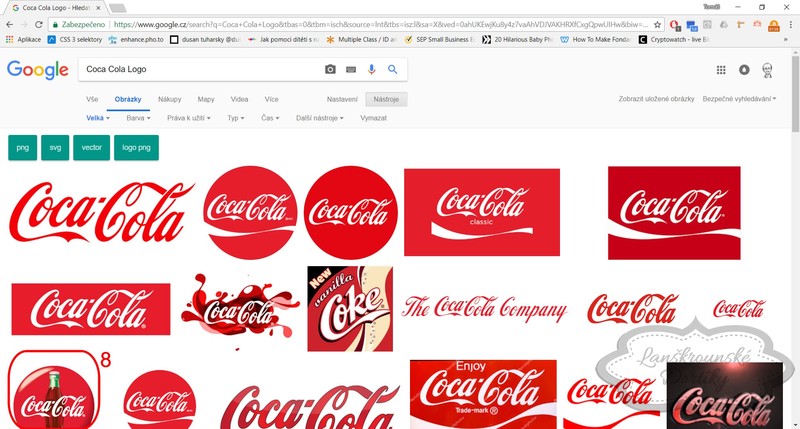Screen dimensions: 800x429
Task: Open the Cryptowatch bookmark
Action: pos(674,39)
